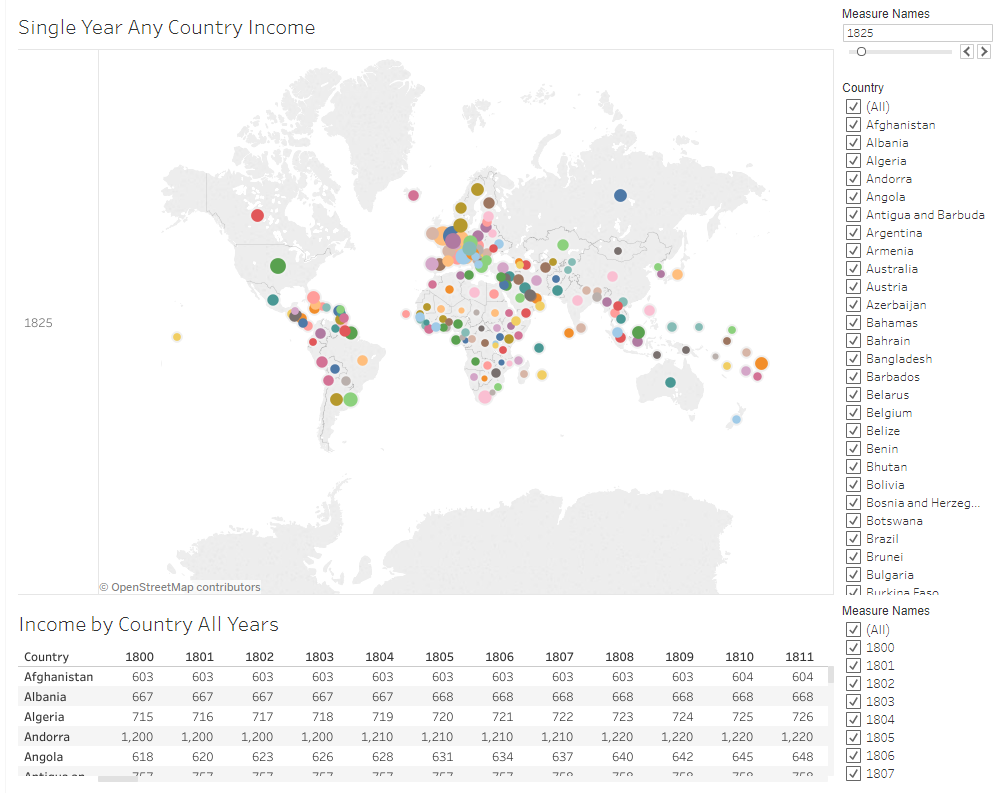Toggle the Afghanistan country checkbox
1000x793 pixels.
click(x=853, y=125)
